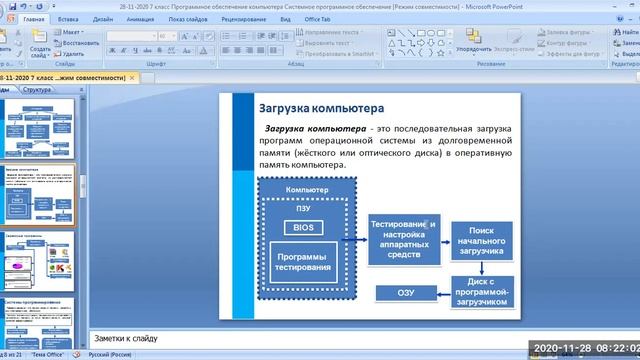
Task: Close the yellow document tab with X
Action: (x=132, y=78)
